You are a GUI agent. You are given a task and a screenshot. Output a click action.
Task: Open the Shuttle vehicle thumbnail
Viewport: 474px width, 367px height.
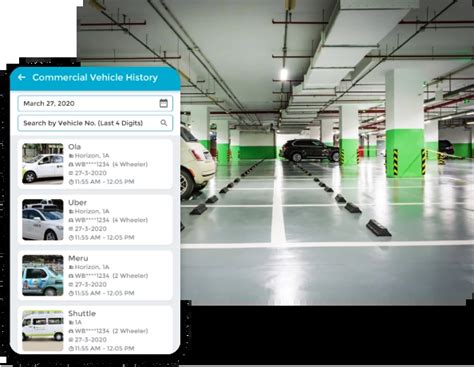click(x=43, y=331)
